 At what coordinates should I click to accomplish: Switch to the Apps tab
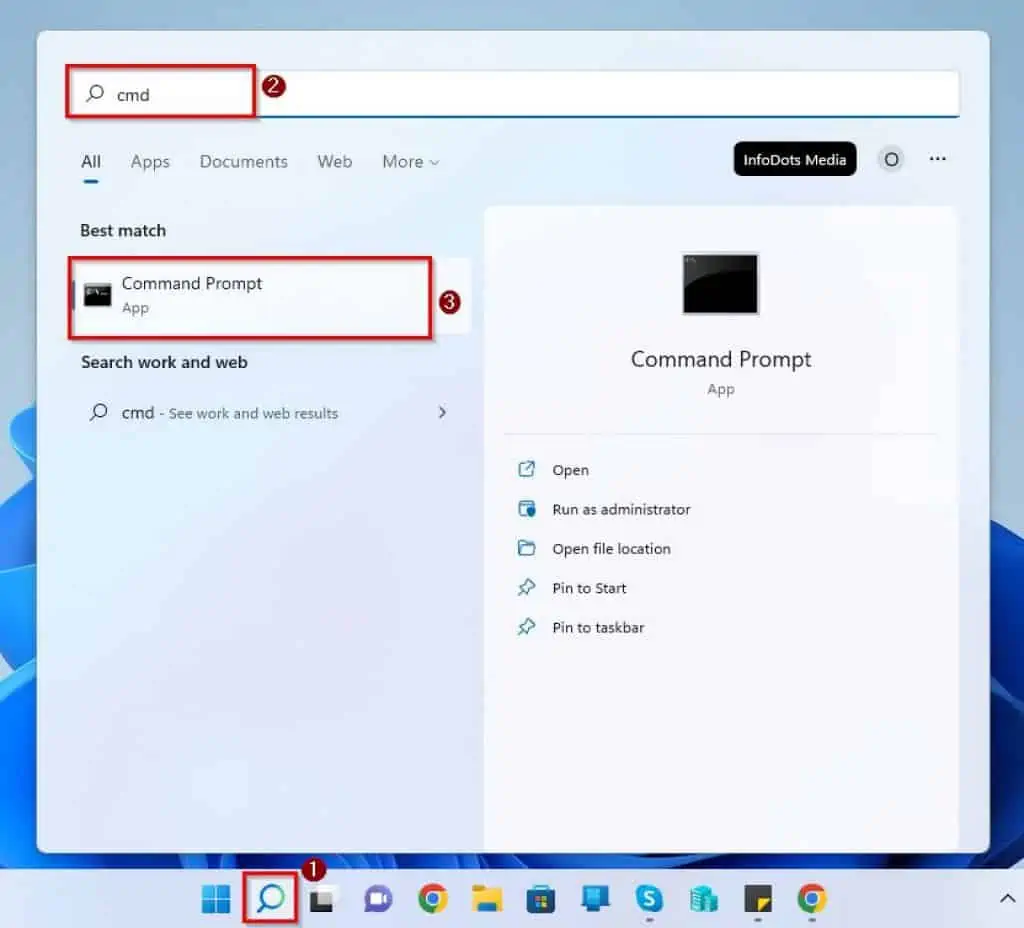click(x=150, y=161)
